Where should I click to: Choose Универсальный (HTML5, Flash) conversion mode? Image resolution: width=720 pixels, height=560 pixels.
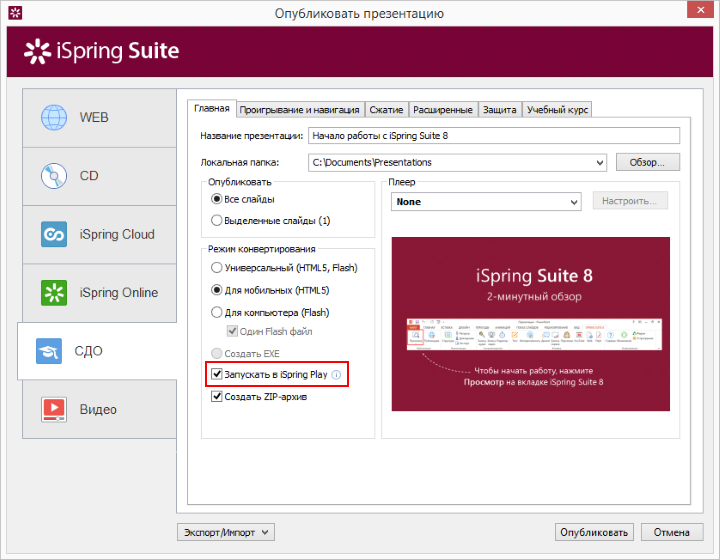tap(216, 267)
